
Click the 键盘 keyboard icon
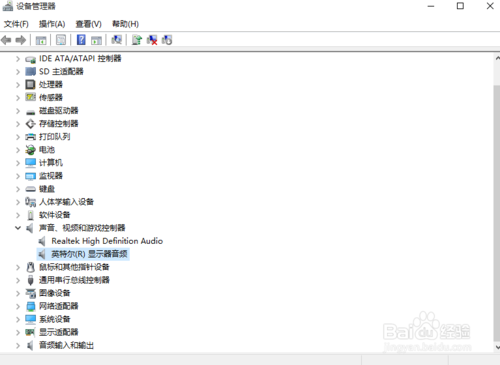tap(31, 189)
